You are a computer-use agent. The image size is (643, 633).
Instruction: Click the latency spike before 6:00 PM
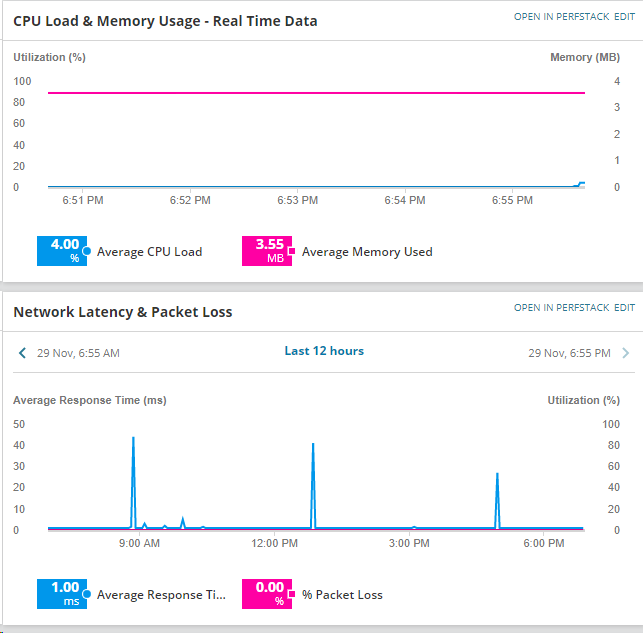497,500
